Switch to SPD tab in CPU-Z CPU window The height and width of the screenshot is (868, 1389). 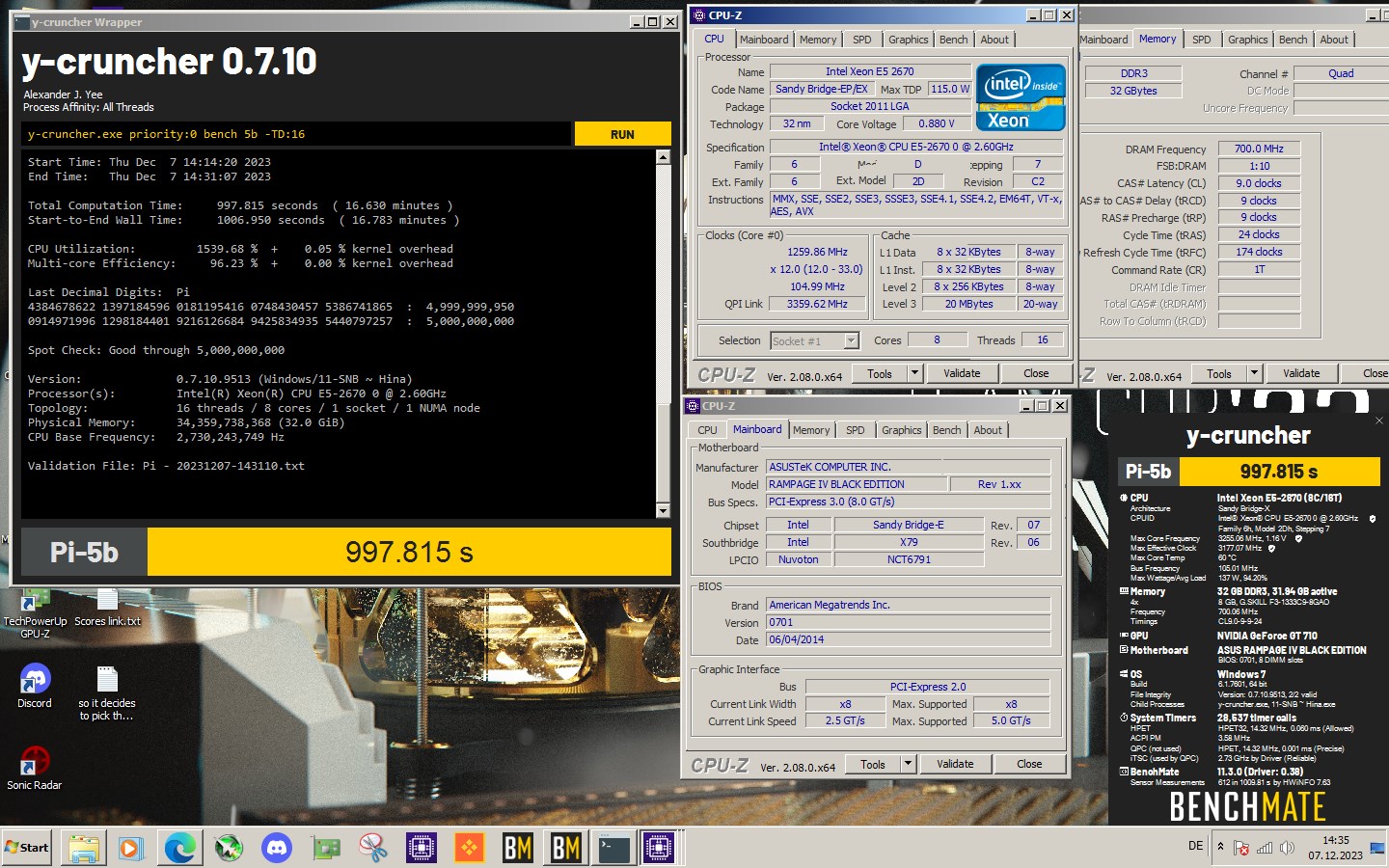[x=862, y=40]
